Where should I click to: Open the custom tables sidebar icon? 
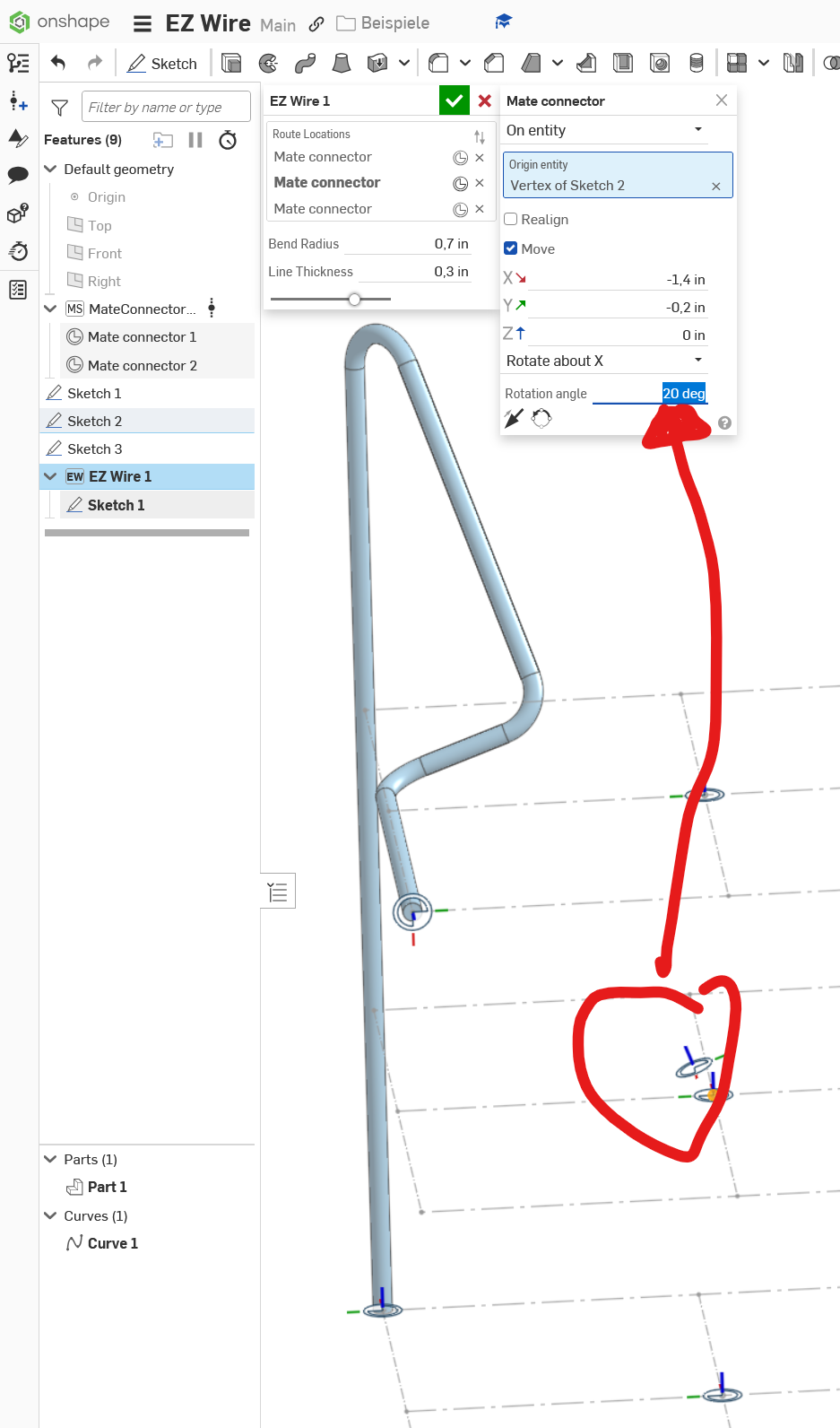(18, 290)
